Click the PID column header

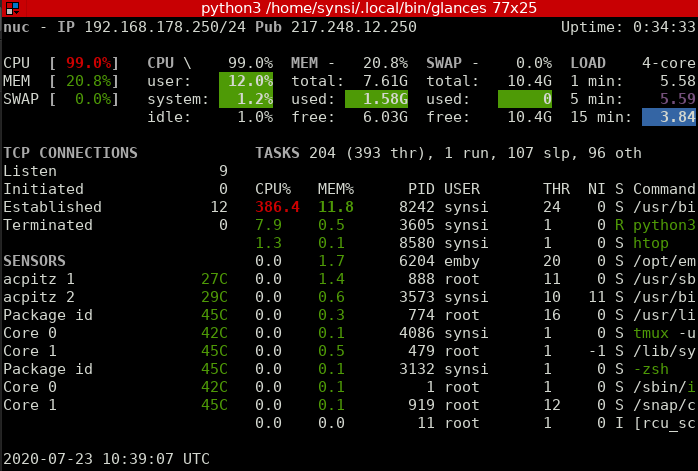421,189
